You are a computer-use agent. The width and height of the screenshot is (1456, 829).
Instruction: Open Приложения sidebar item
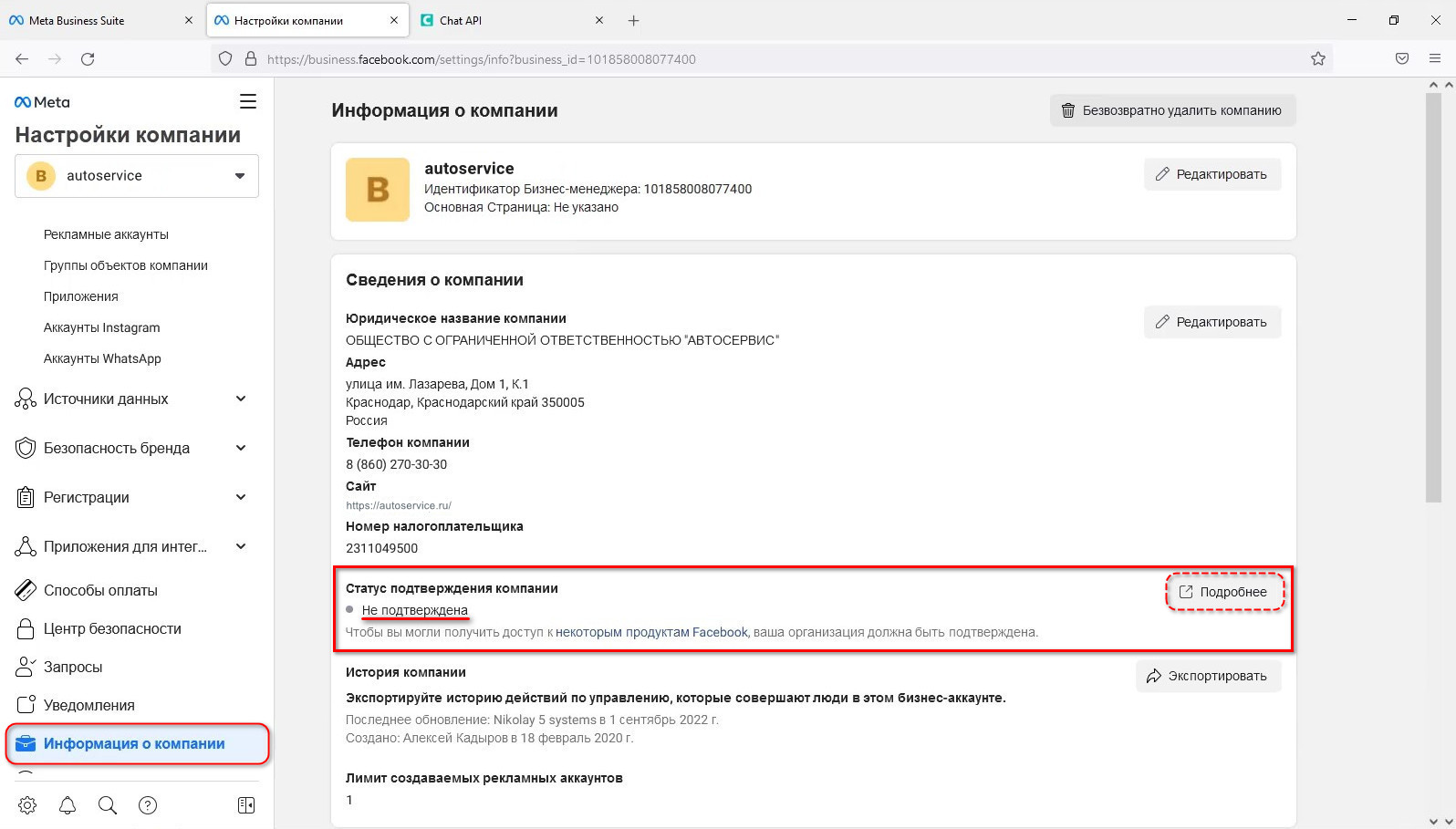[81, 296]
